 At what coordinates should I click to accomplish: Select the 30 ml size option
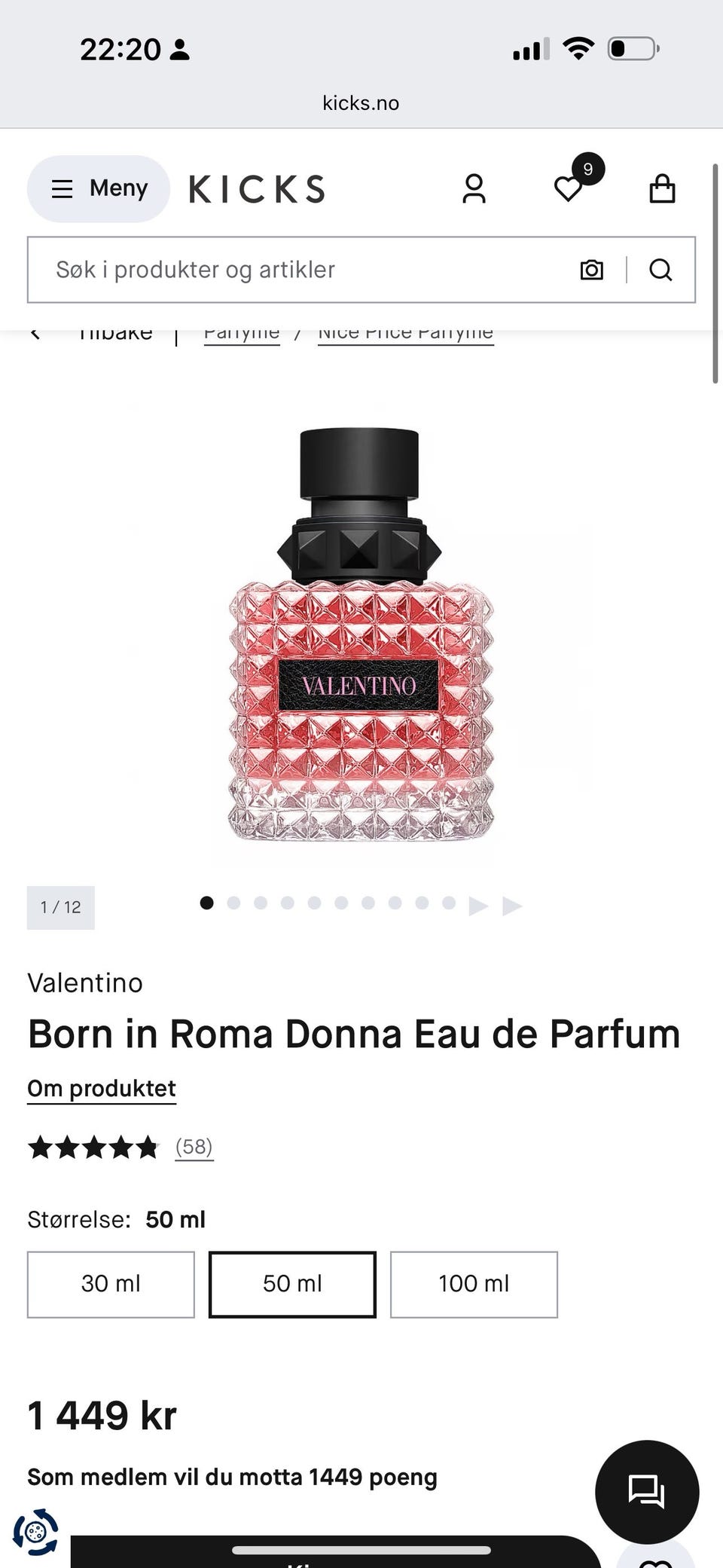click(111, 1284)
